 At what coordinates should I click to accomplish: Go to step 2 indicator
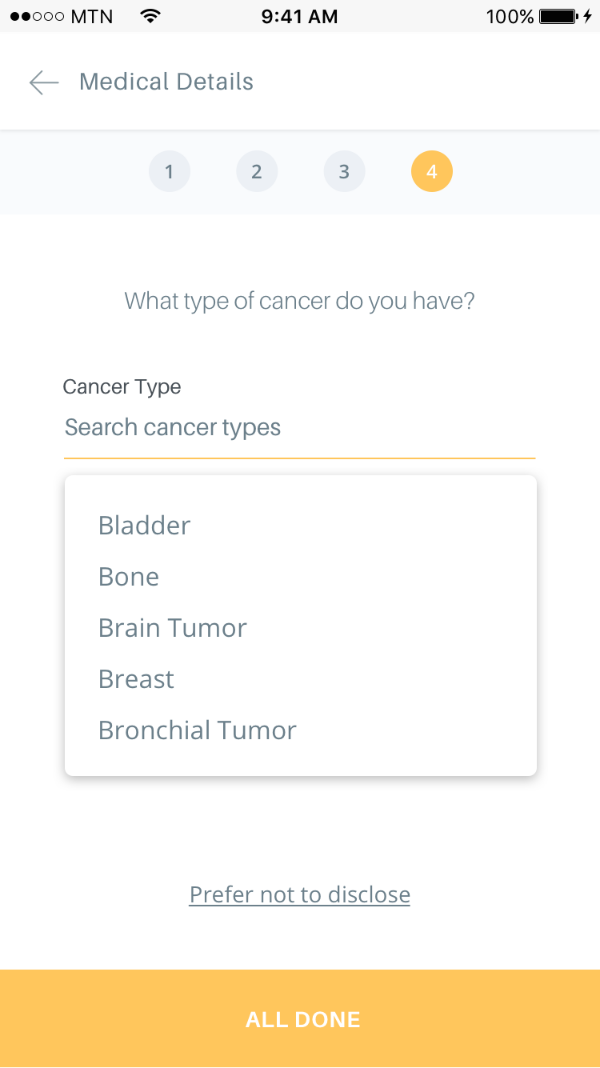tap(256, 172)
